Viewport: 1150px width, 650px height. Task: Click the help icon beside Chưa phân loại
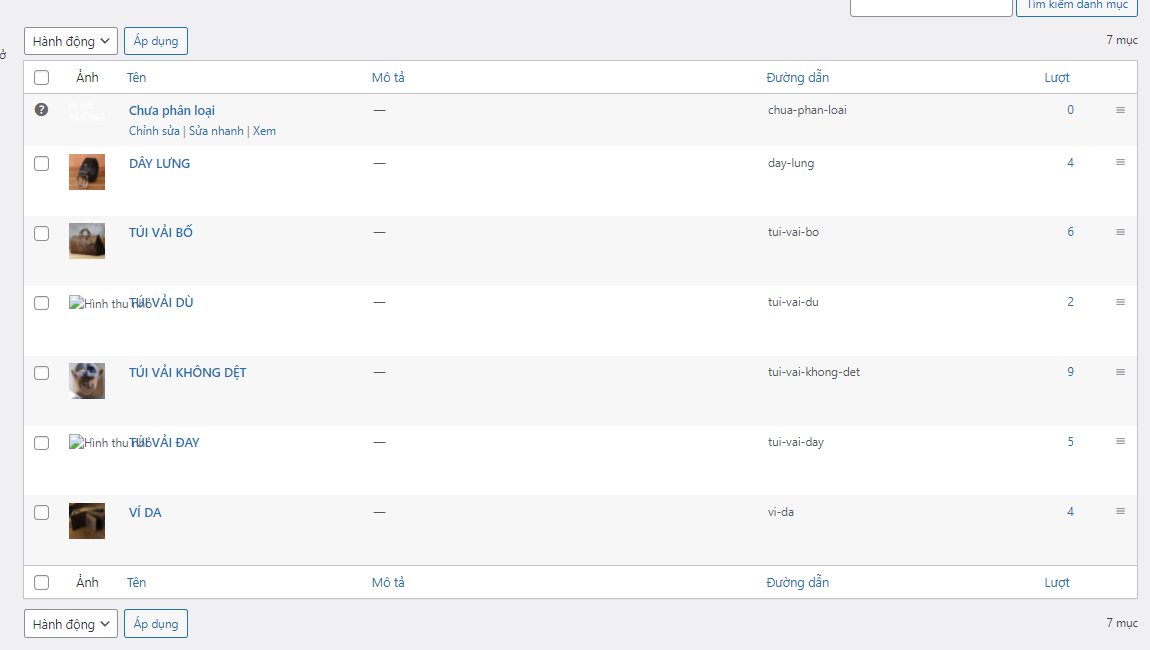pos(41,110)
